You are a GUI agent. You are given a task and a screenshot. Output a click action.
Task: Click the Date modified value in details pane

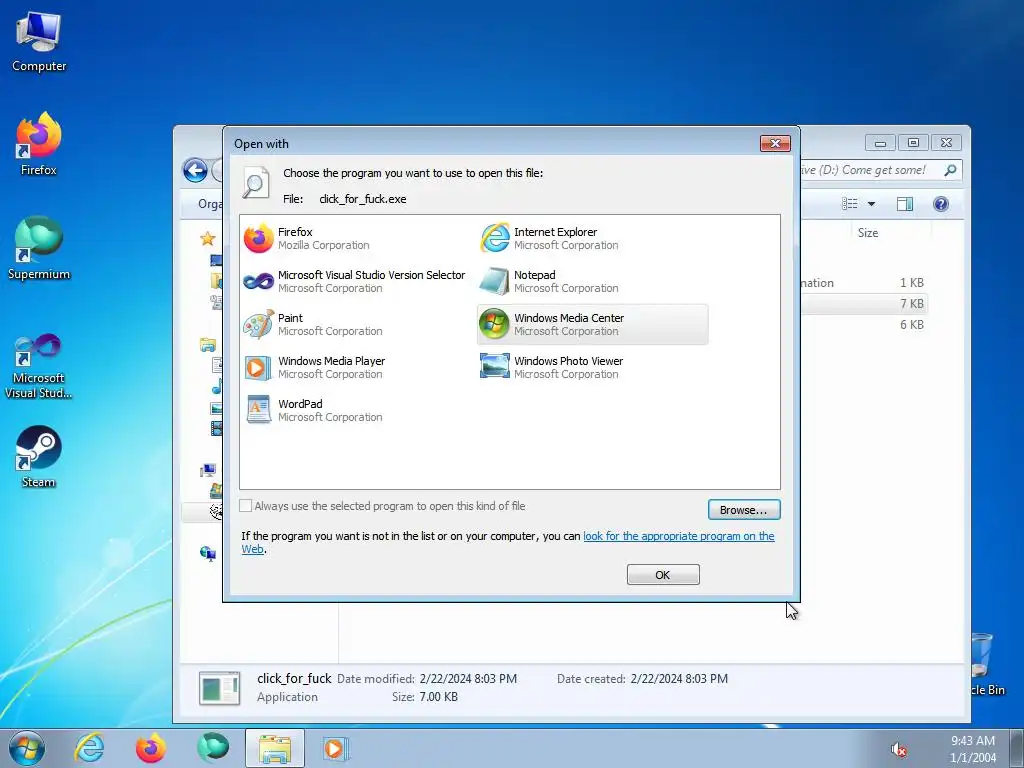click(468, 679)
